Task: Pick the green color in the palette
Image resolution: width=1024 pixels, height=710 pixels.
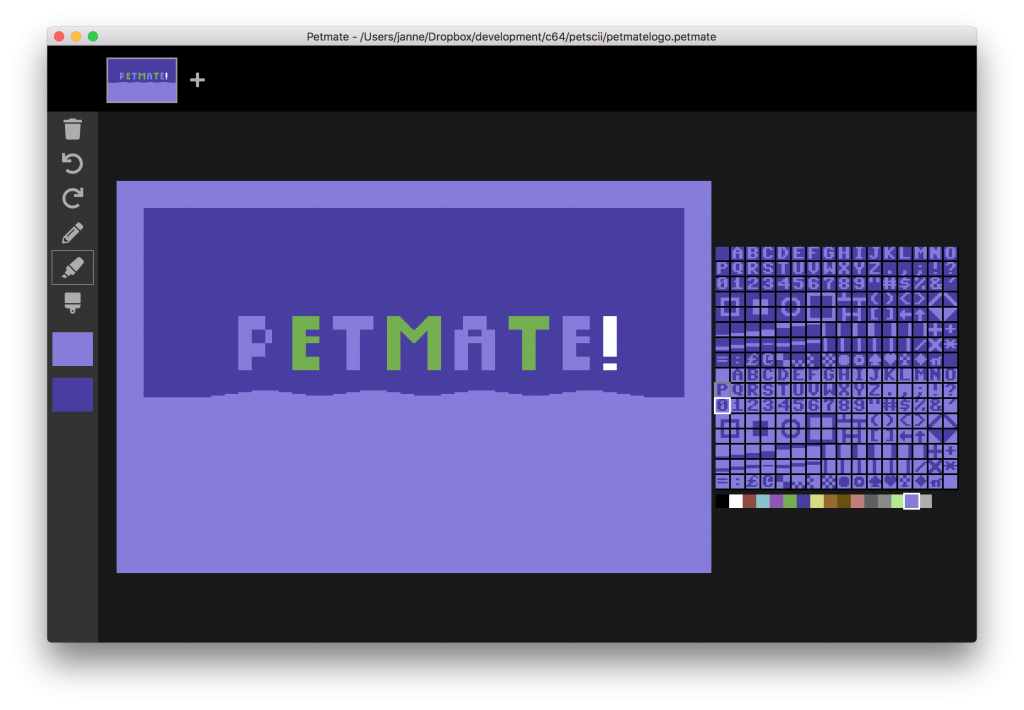Action: (790, 501)
